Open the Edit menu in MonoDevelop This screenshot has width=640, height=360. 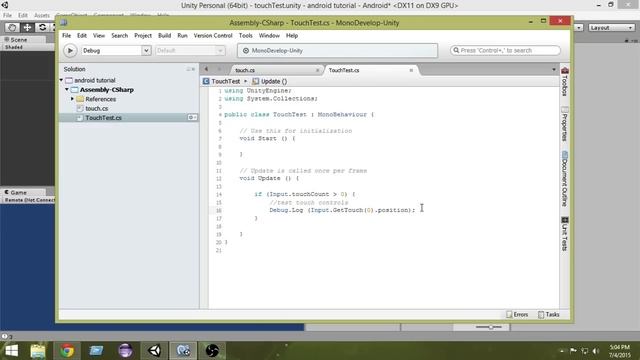(x=82, y=36)
